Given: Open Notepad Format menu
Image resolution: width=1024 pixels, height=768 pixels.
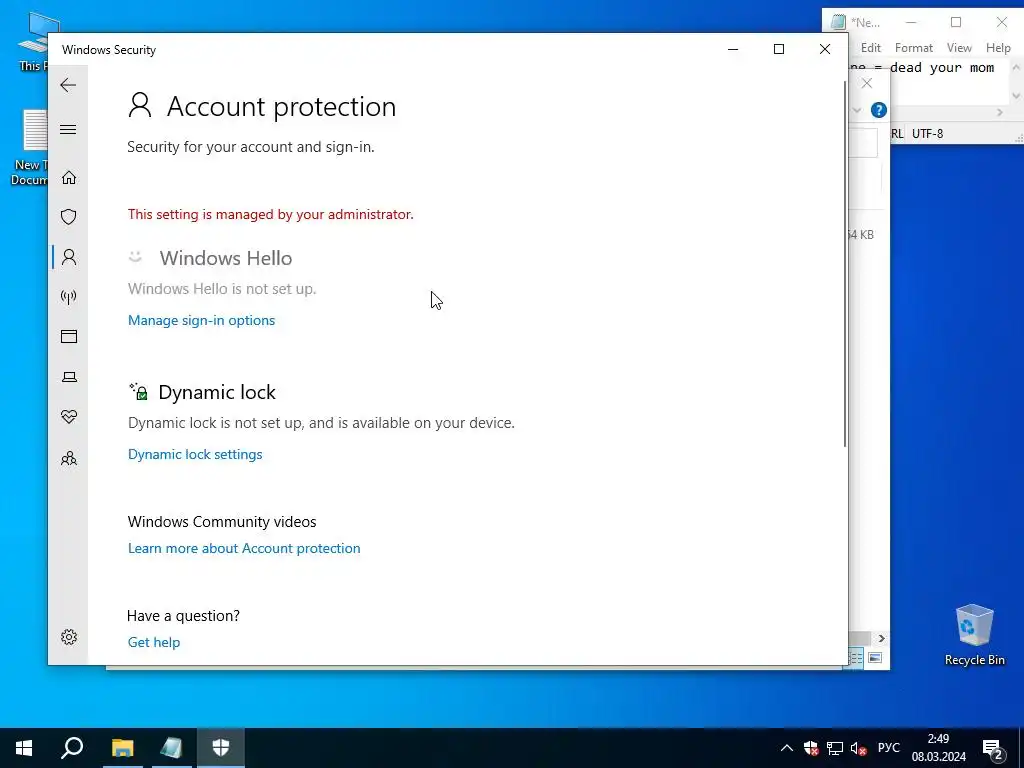Looking at the screenshot, I should click(x=914, y=48).
